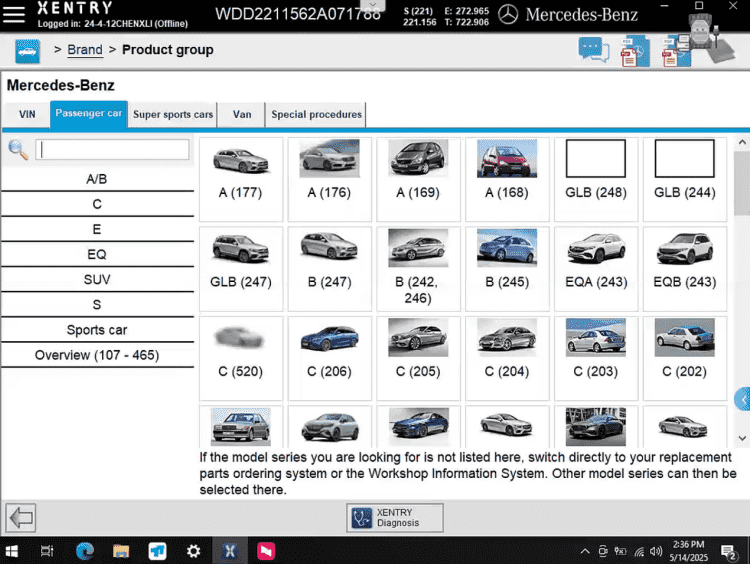Open the chat message bubble icon
Screen dimensions: 751x564
coord(593,50)
